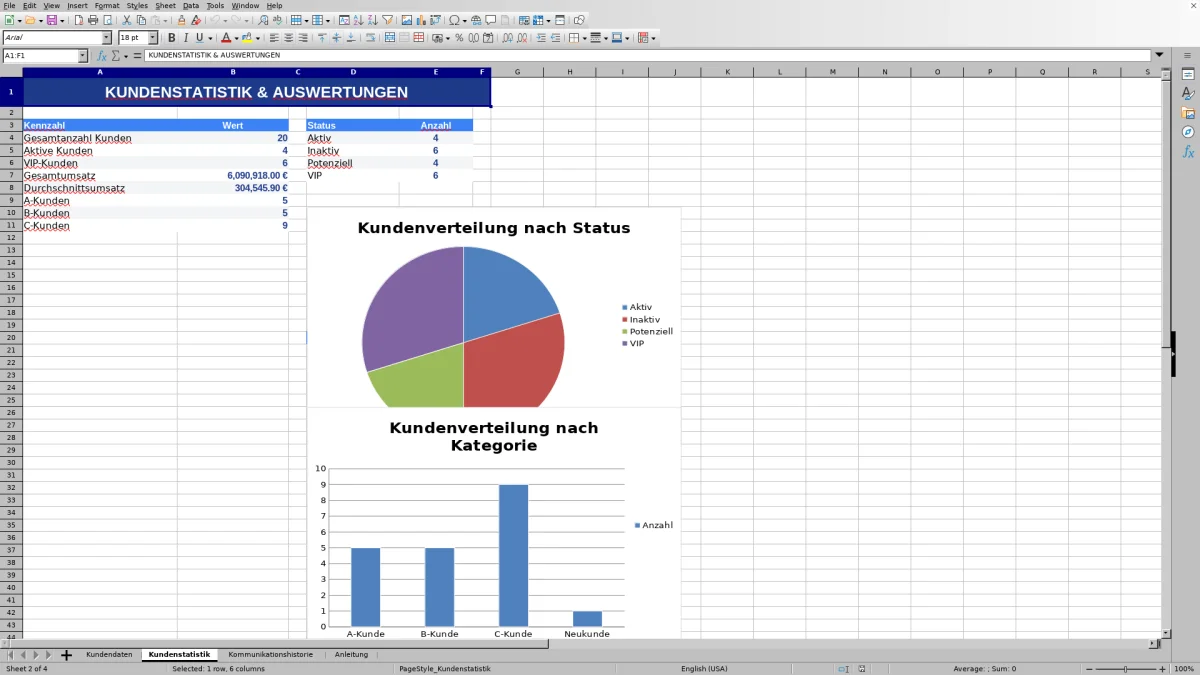Click the add new sheet button
The width and height of the screenshot is (1200, 675).
point(66,654)
